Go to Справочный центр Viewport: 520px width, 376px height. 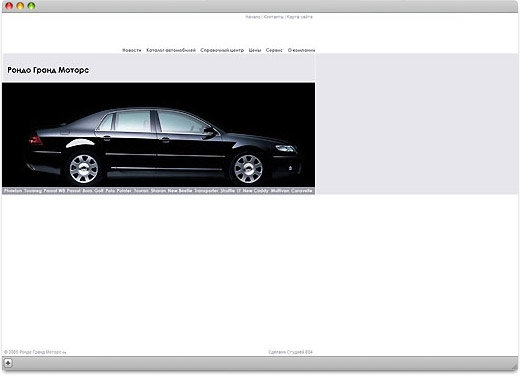click(222, 50)
